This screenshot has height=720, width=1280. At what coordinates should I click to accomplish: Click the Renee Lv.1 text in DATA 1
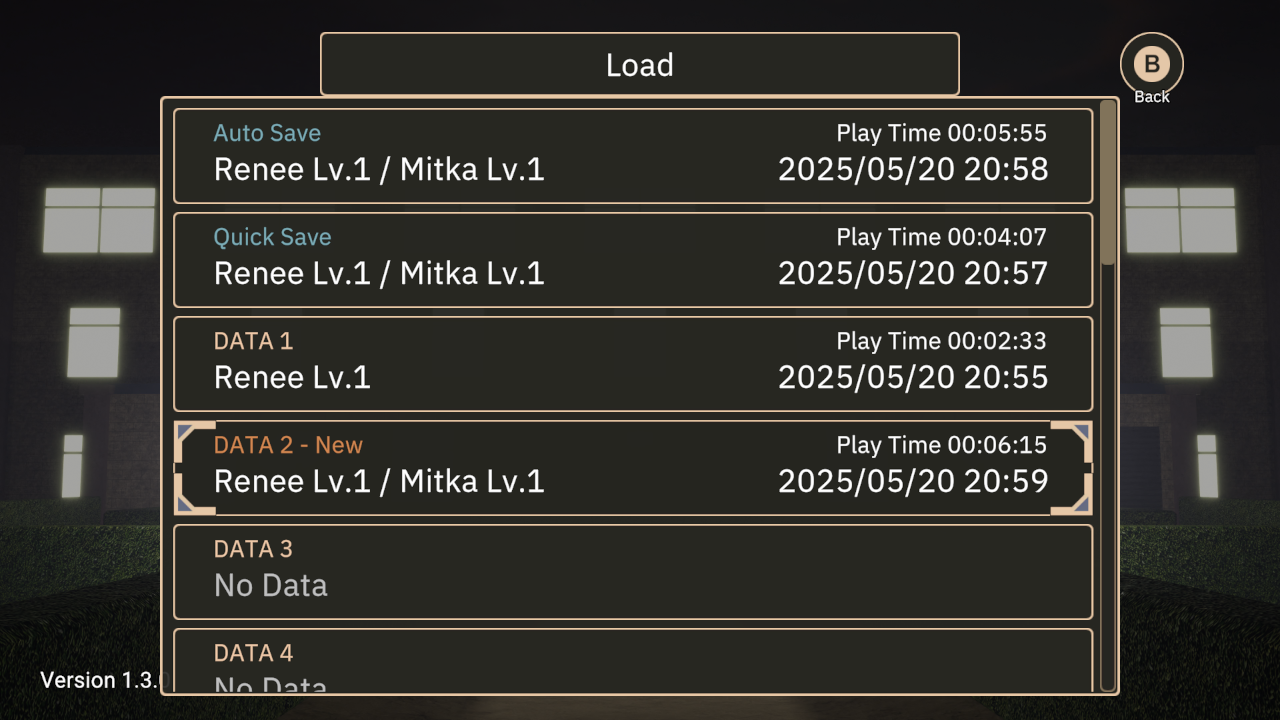coord(292,377)
